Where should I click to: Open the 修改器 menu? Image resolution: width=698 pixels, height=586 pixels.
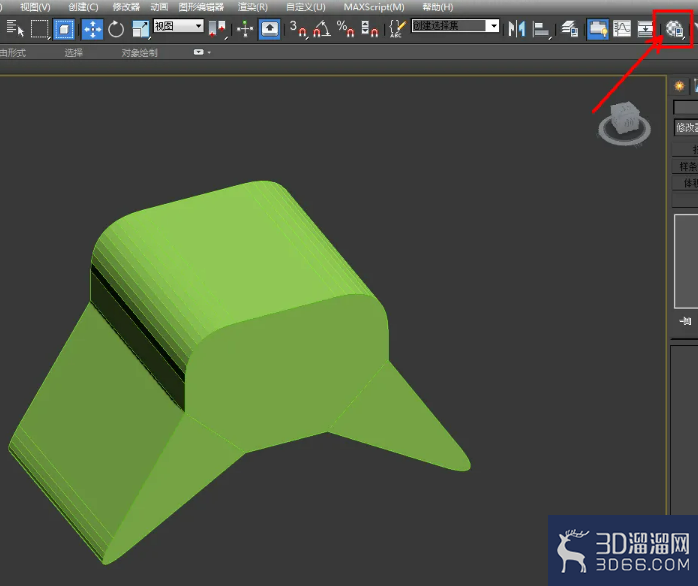[126, 7]
